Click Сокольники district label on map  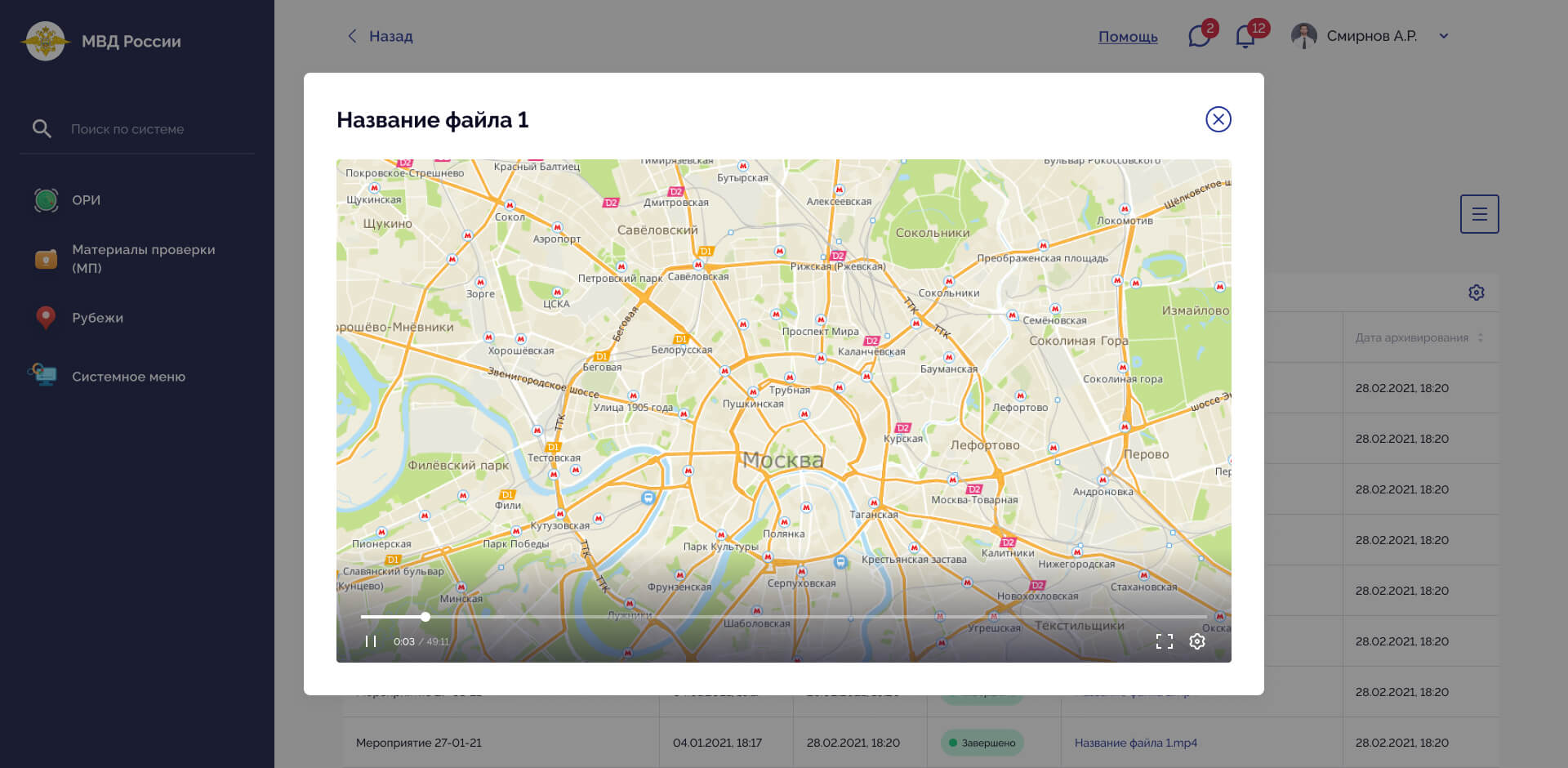[933, 233]
